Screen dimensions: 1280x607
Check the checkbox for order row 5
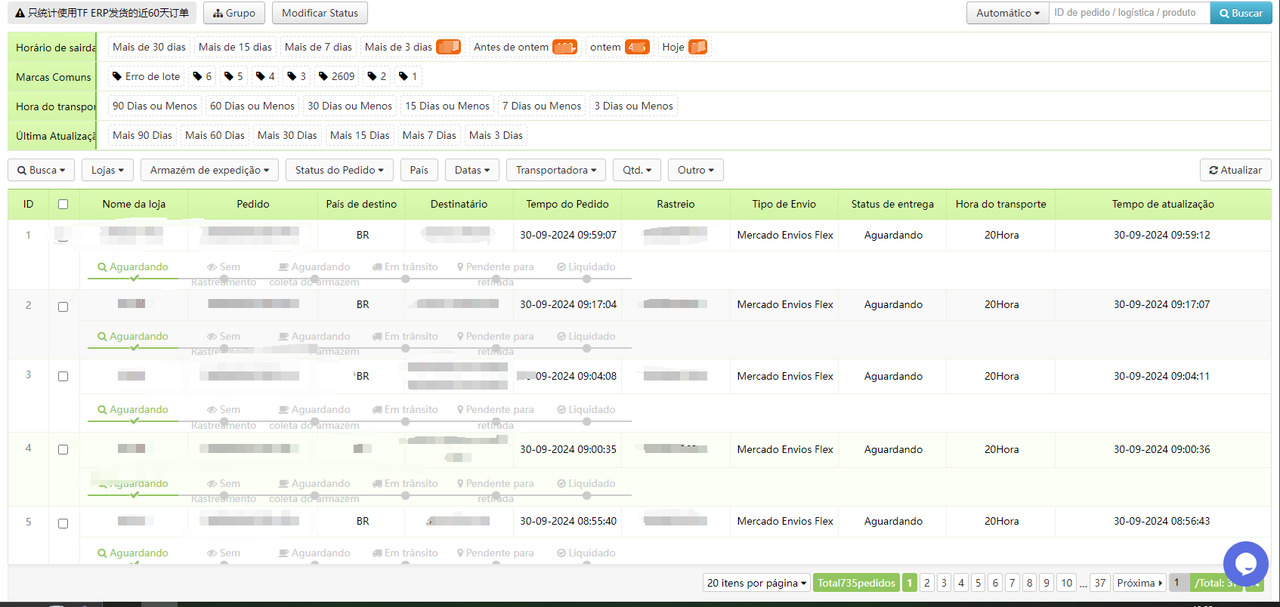(x=63, y=524)
